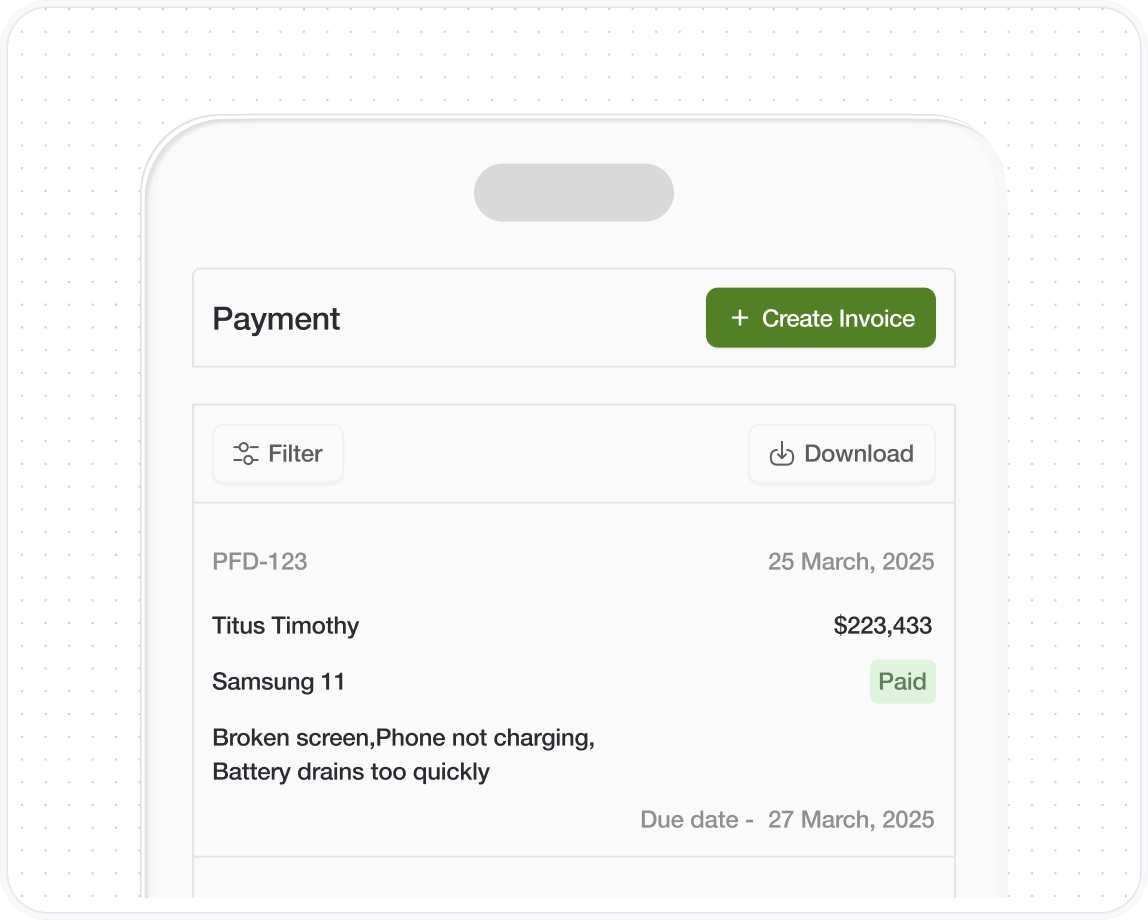This screenshot has width=1148, height=920.
Task: Expand the Download format options
Action: [x=841, y=454]
